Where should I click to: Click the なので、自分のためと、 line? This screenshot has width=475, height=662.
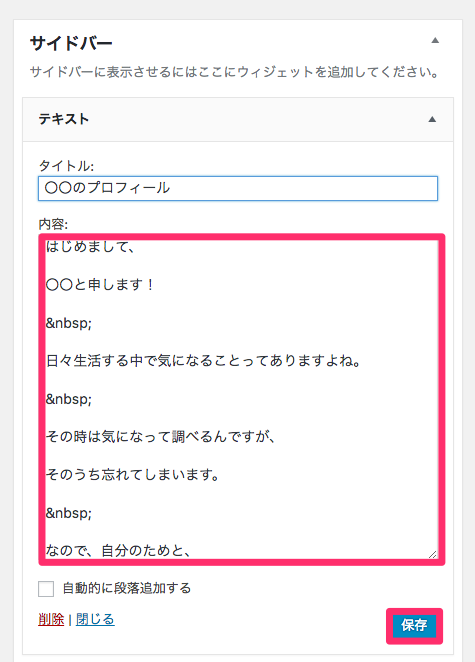coord(119,551)
